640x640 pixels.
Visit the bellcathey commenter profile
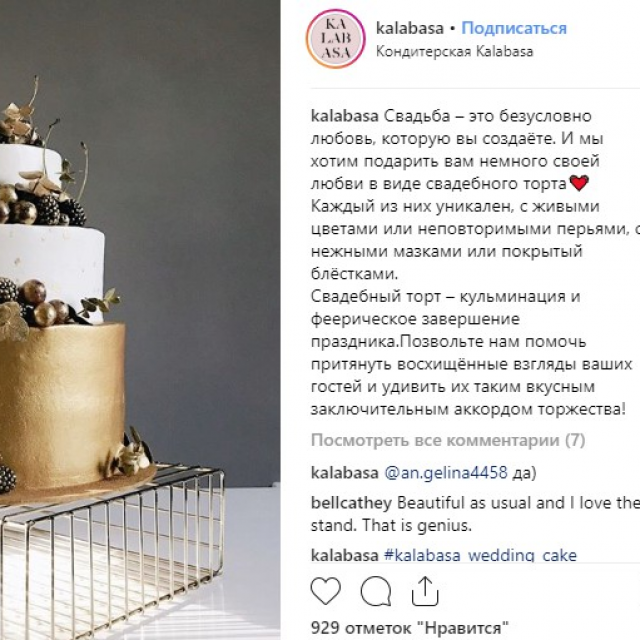pyautogui.click(x=351, y=503)
